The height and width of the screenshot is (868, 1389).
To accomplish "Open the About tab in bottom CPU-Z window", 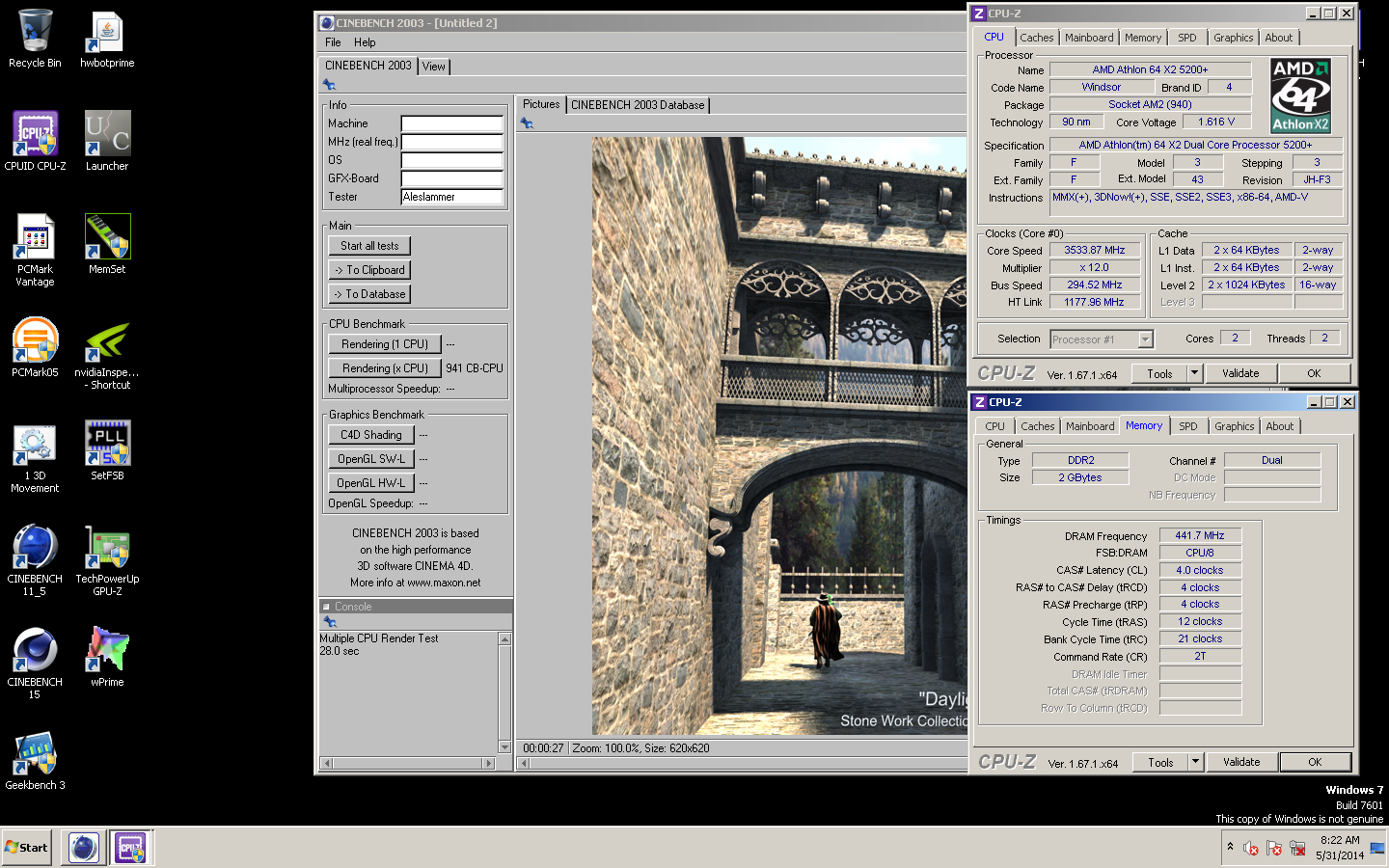I will pos(1280,426).
